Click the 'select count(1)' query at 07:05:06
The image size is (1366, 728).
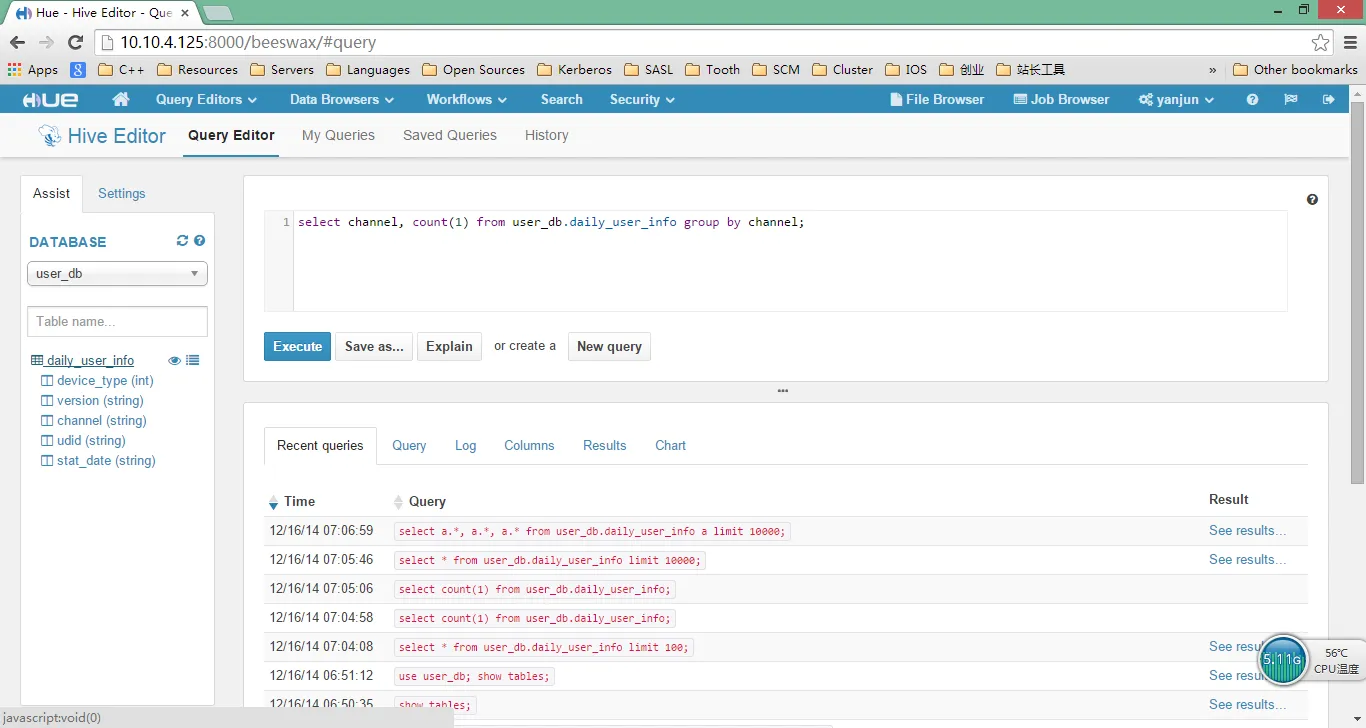[x=535, y=589]
